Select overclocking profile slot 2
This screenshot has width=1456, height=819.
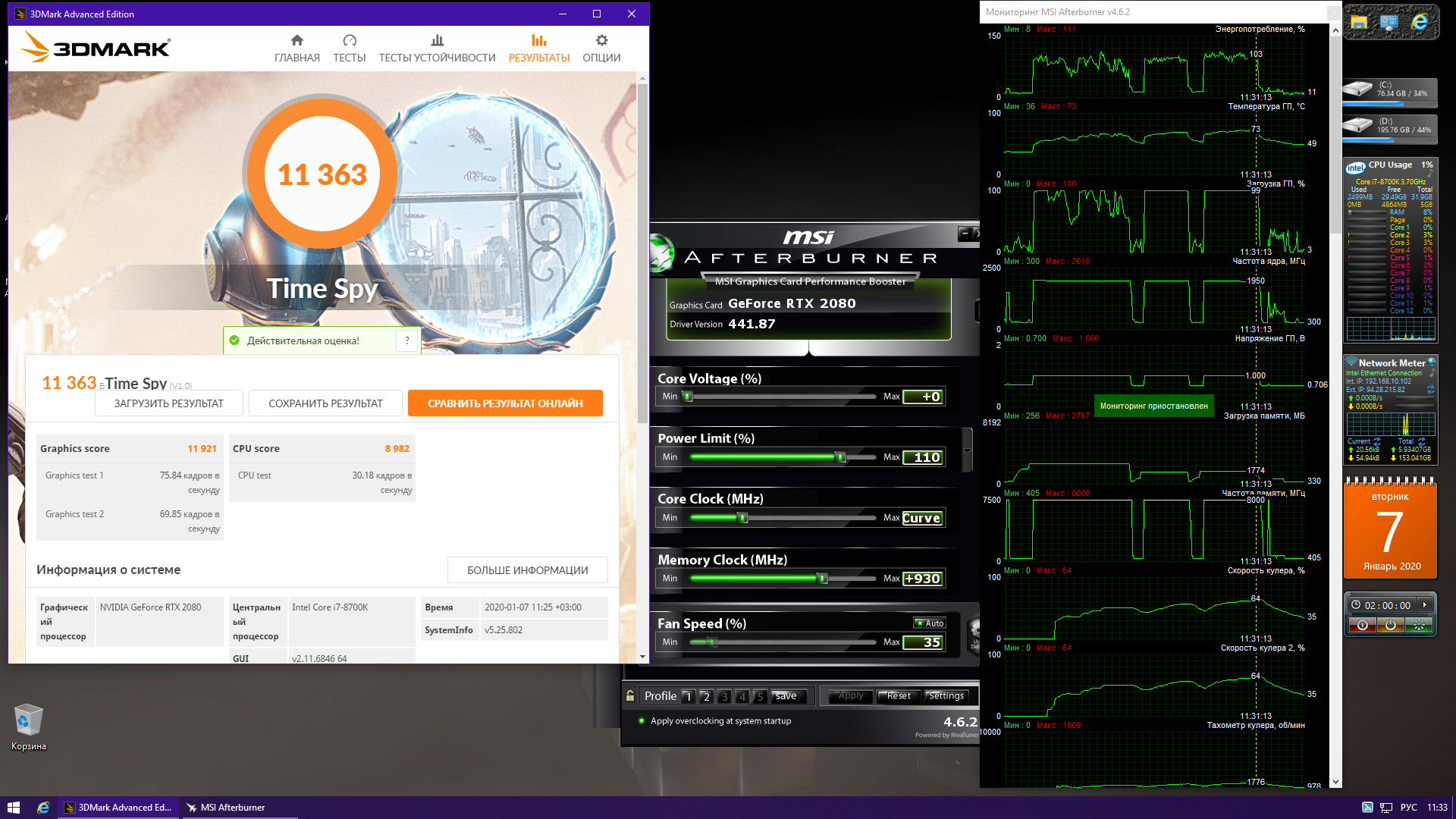point(706,696)
